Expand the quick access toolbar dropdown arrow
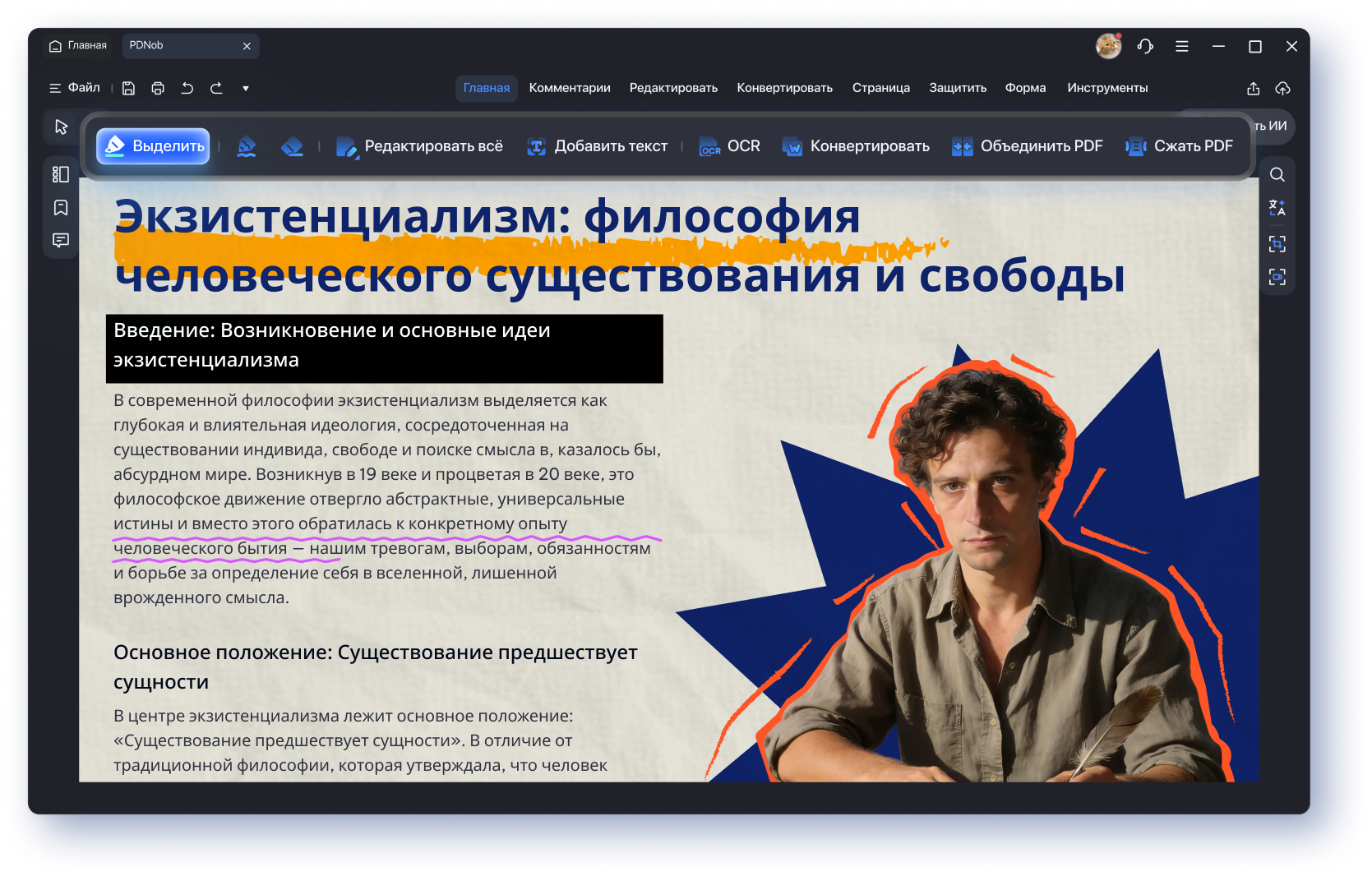The image size is (1372, 876). click(x=246, y=89)
